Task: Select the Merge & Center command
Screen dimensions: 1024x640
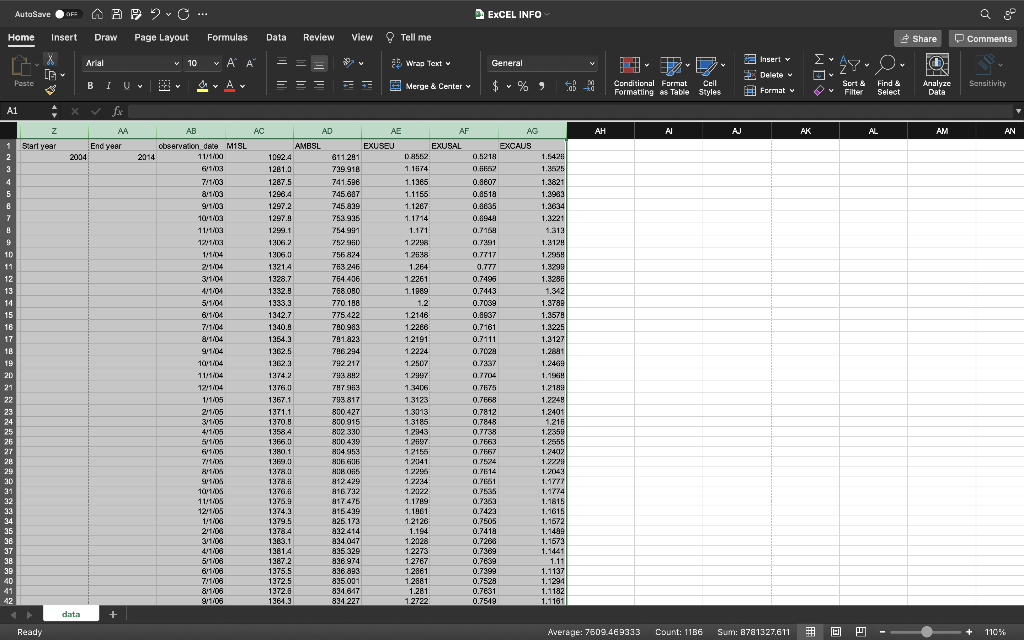Action: [x=430, y=86]
